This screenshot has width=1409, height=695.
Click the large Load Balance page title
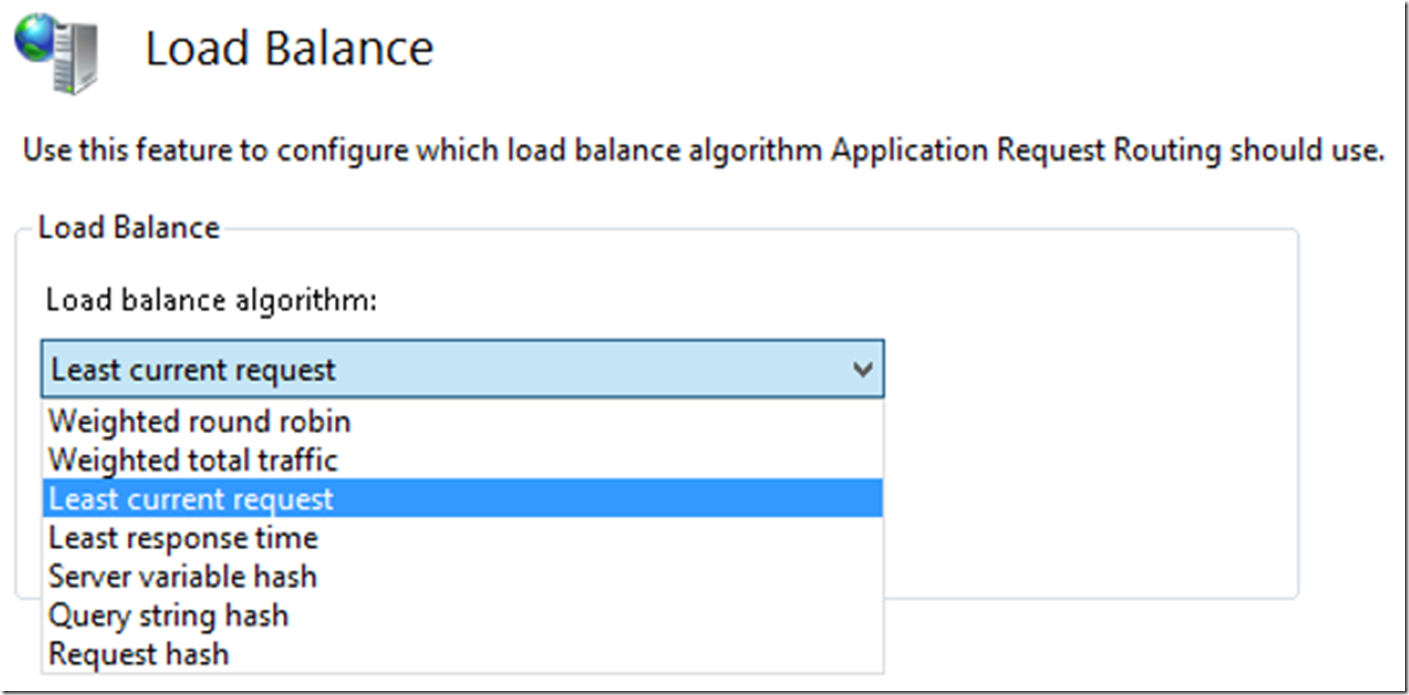click(289, 48)
